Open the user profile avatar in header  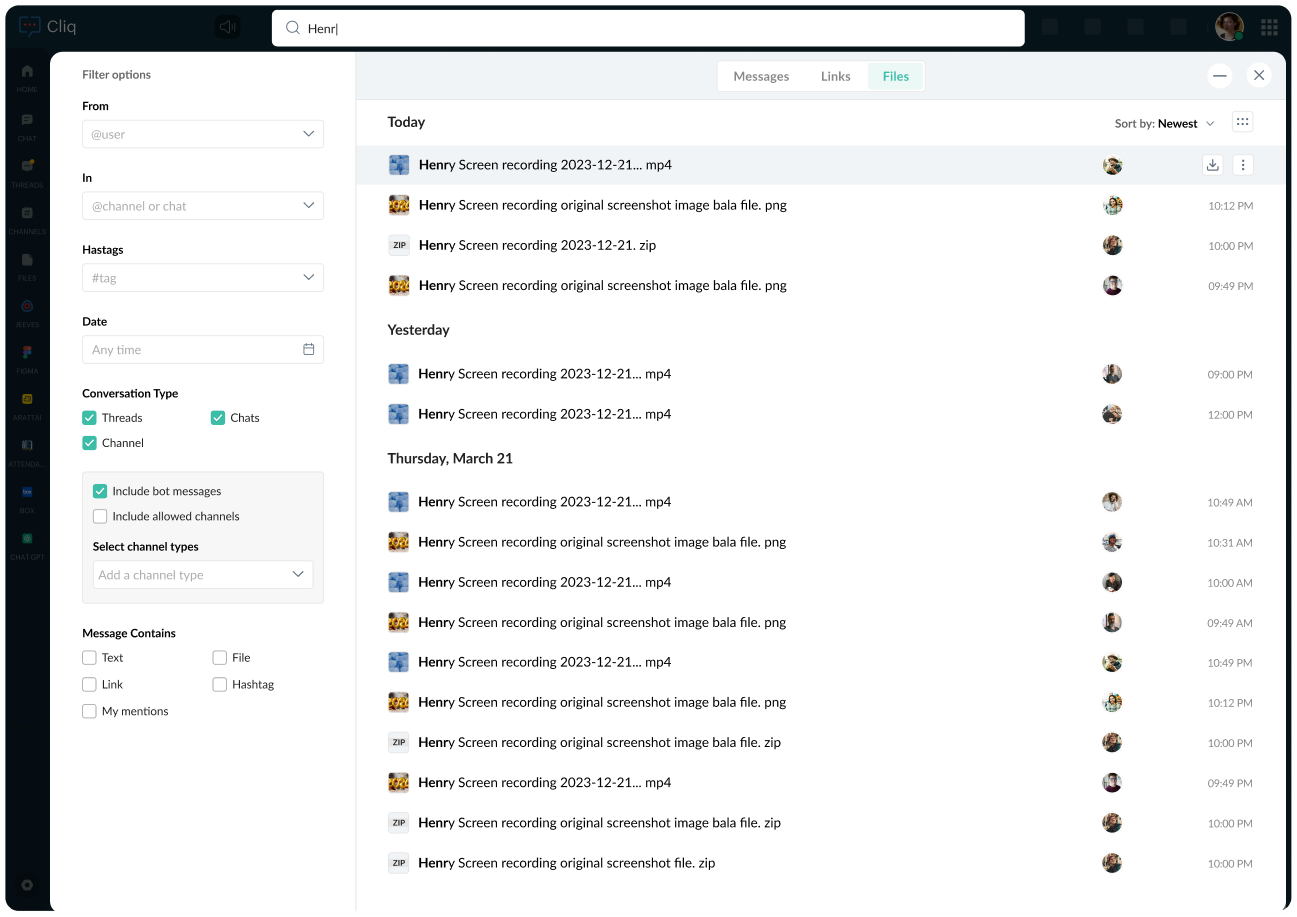(x=1229, y=27)
